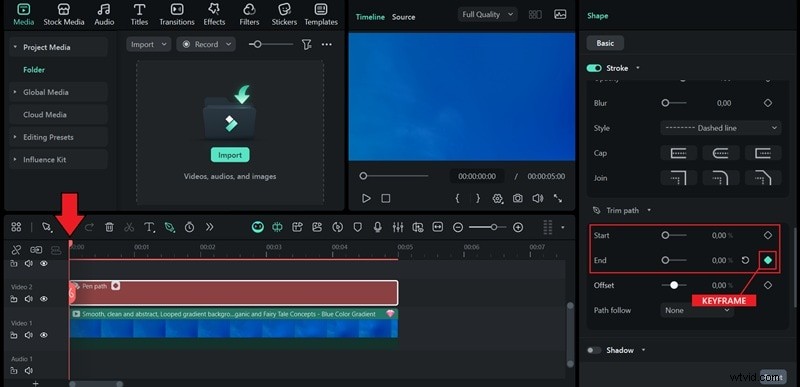The width and height of the screenshot is (800, 387).
Task: Open the AI Copilot face icon
Action: coord(258,227)
